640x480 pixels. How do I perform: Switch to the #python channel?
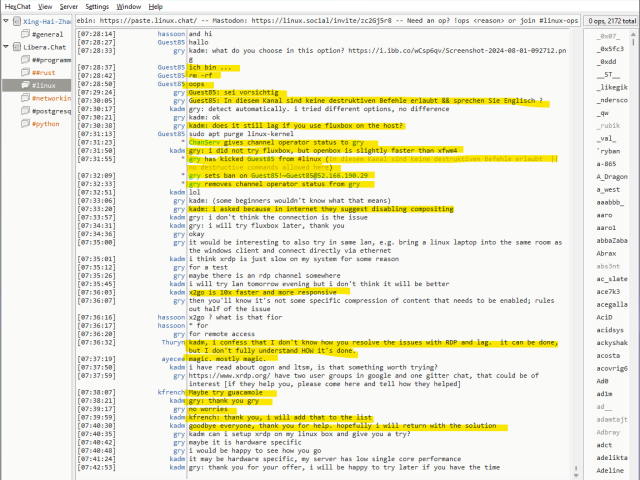(45, 124)
